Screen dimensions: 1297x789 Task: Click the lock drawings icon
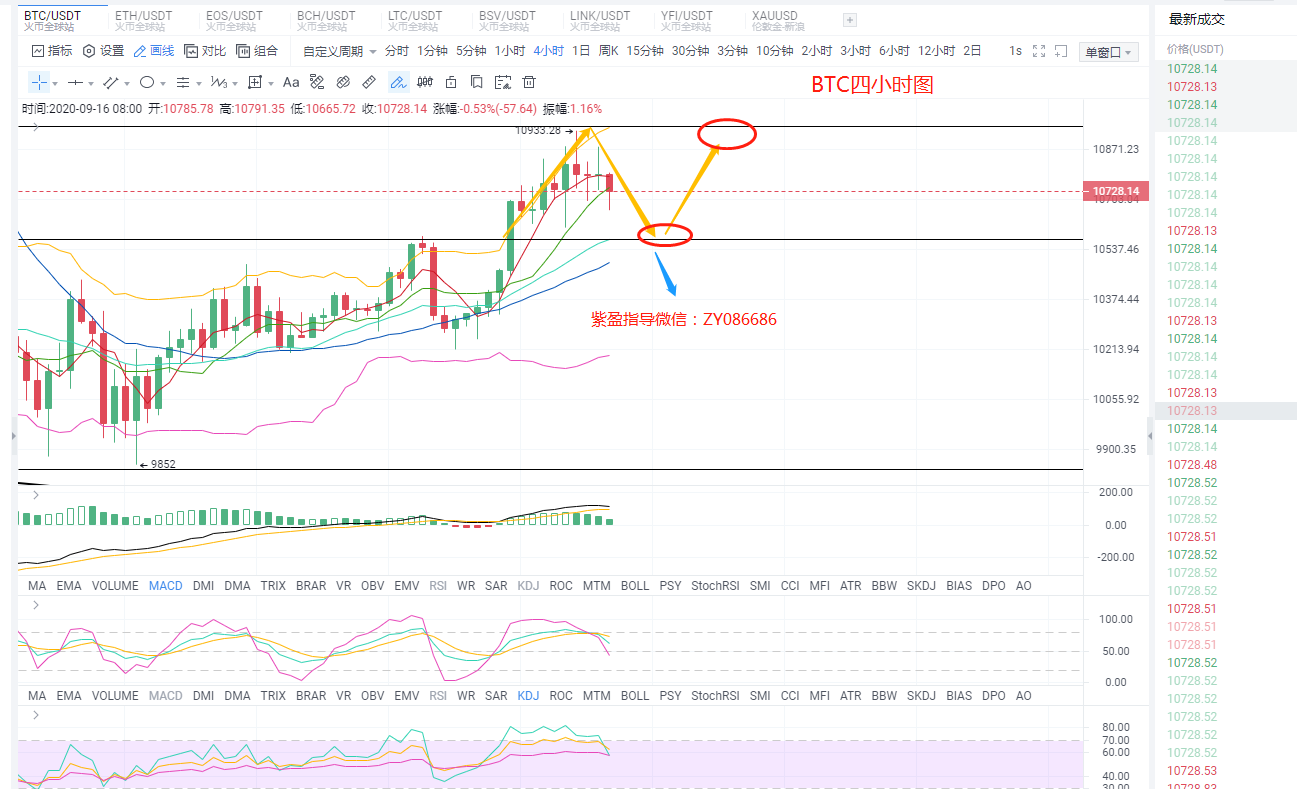pos(451,82)
